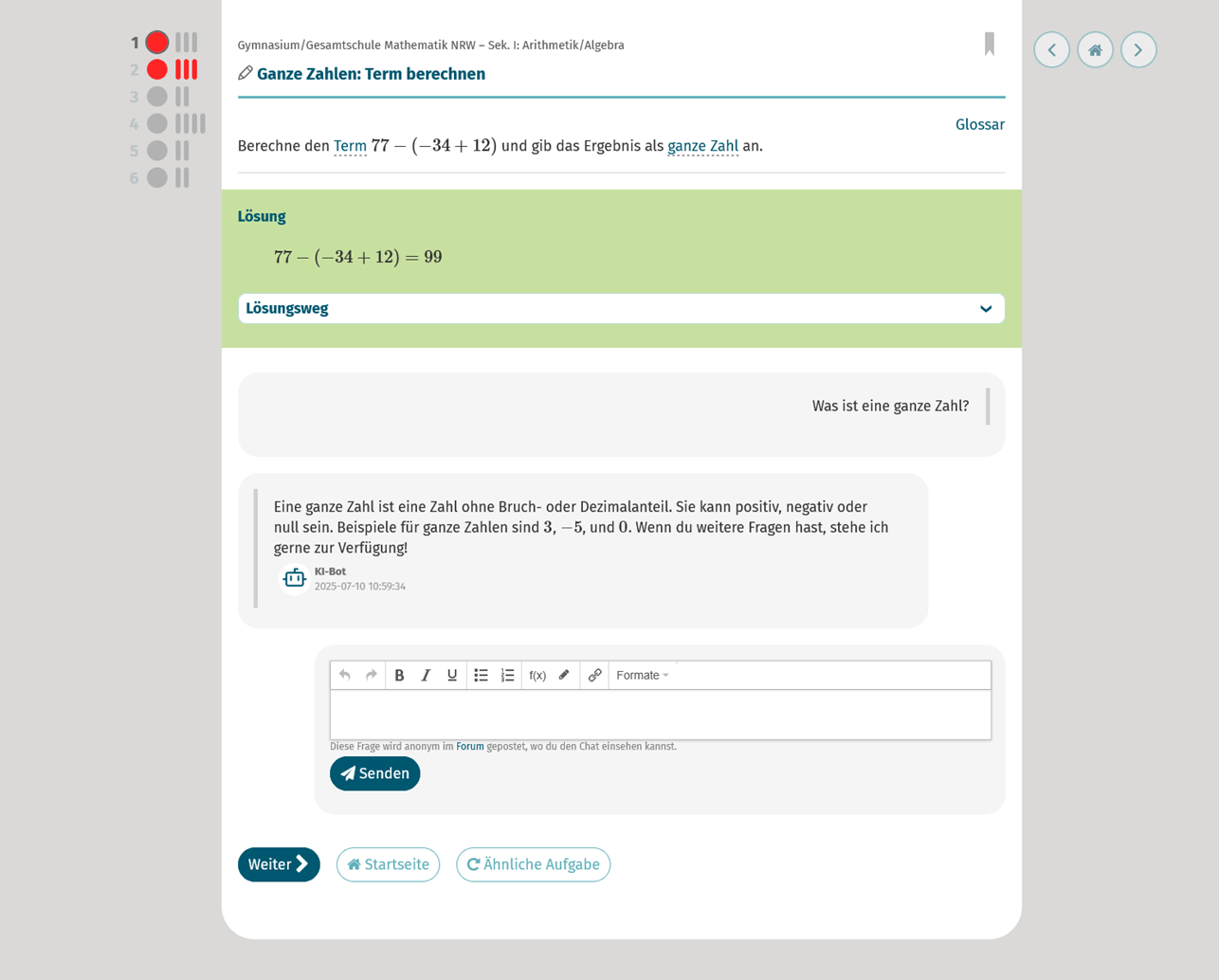Click the Weiter button
This screenshot has height=980, width=1219.
pyautogui.click(x=279, y=864)
